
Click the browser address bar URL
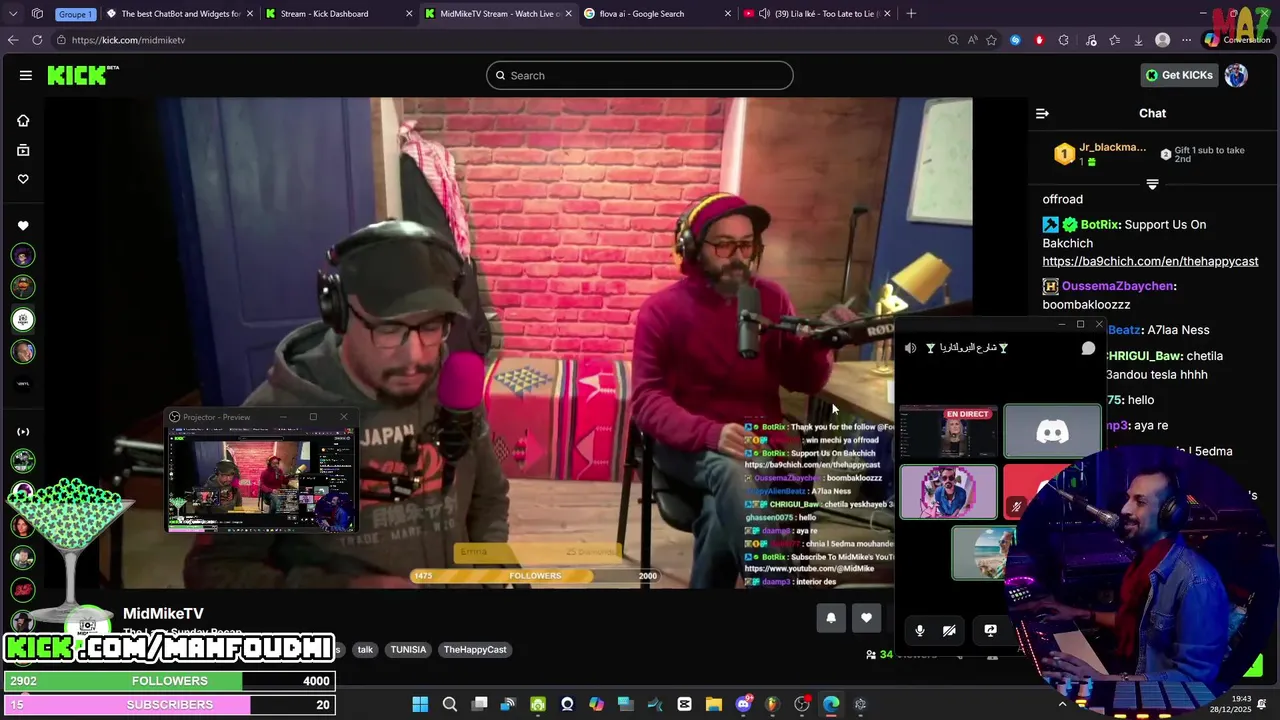click(128, 40)
